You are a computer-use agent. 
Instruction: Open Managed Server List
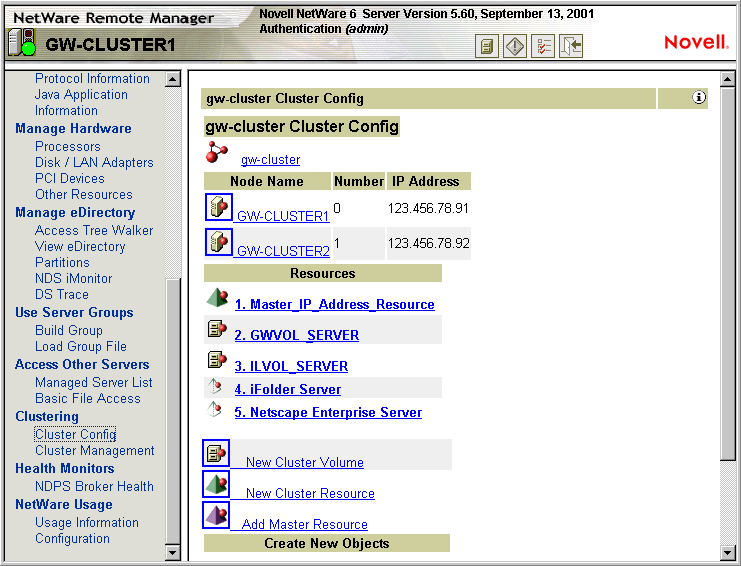(94, 383)
